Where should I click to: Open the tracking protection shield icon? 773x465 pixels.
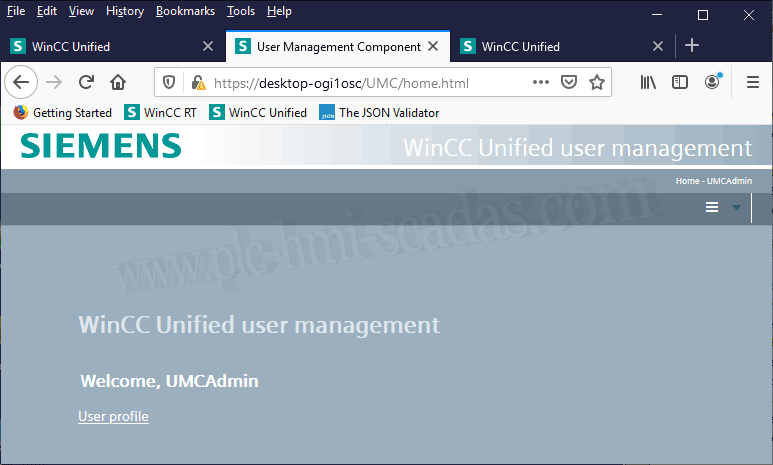(x=169, y=83)
